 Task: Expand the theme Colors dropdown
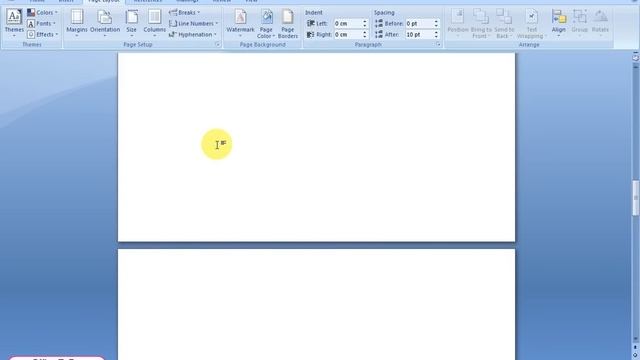click(x=42, y=13)
